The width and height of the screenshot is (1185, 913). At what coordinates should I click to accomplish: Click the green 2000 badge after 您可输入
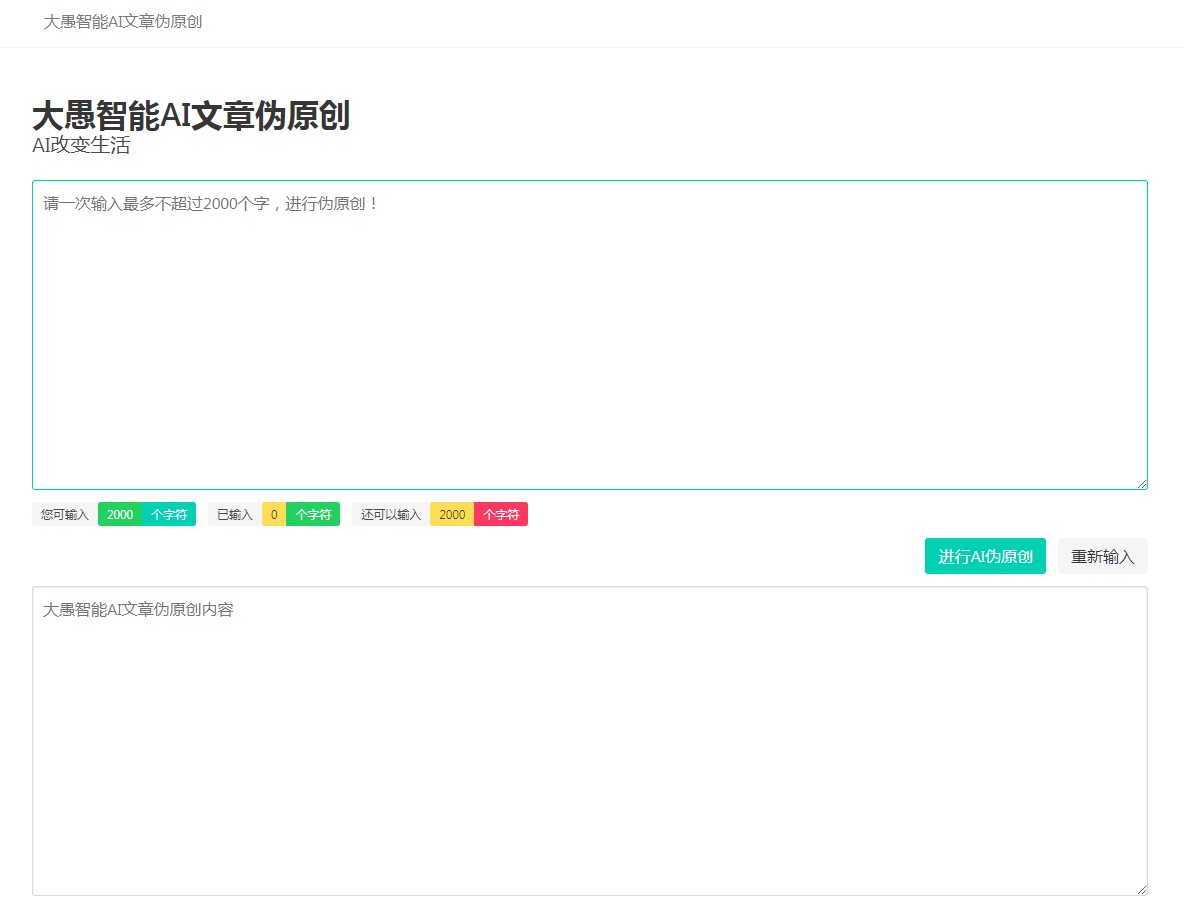(x=119, y=514)
